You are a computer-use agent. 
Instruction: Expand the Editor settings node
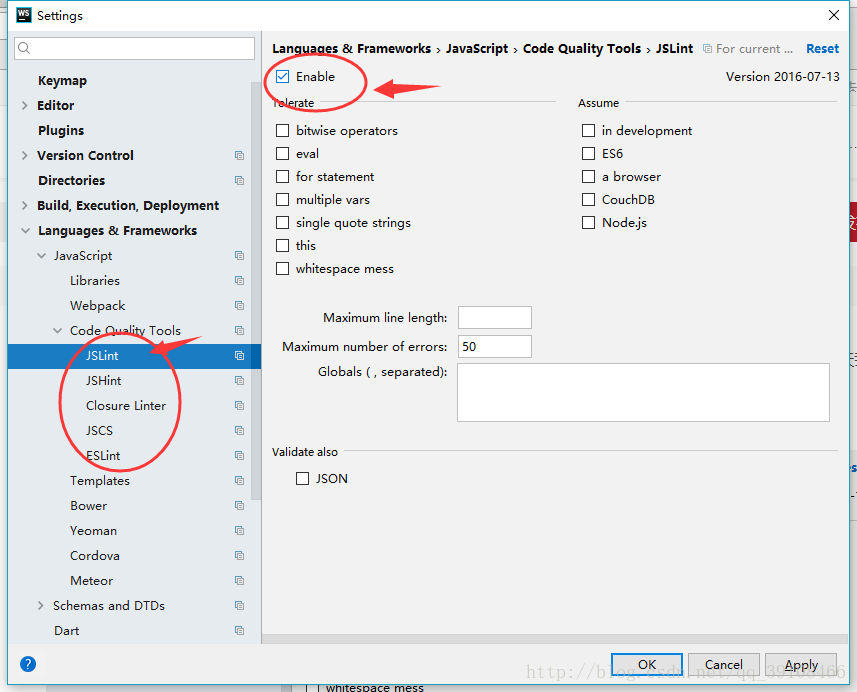(x=24, y=105)
